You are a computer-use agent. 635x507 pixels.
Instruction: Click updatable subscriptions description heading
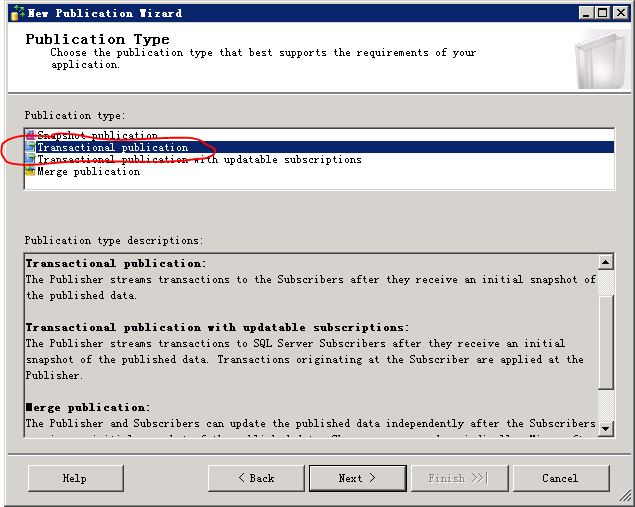[217, 328]
